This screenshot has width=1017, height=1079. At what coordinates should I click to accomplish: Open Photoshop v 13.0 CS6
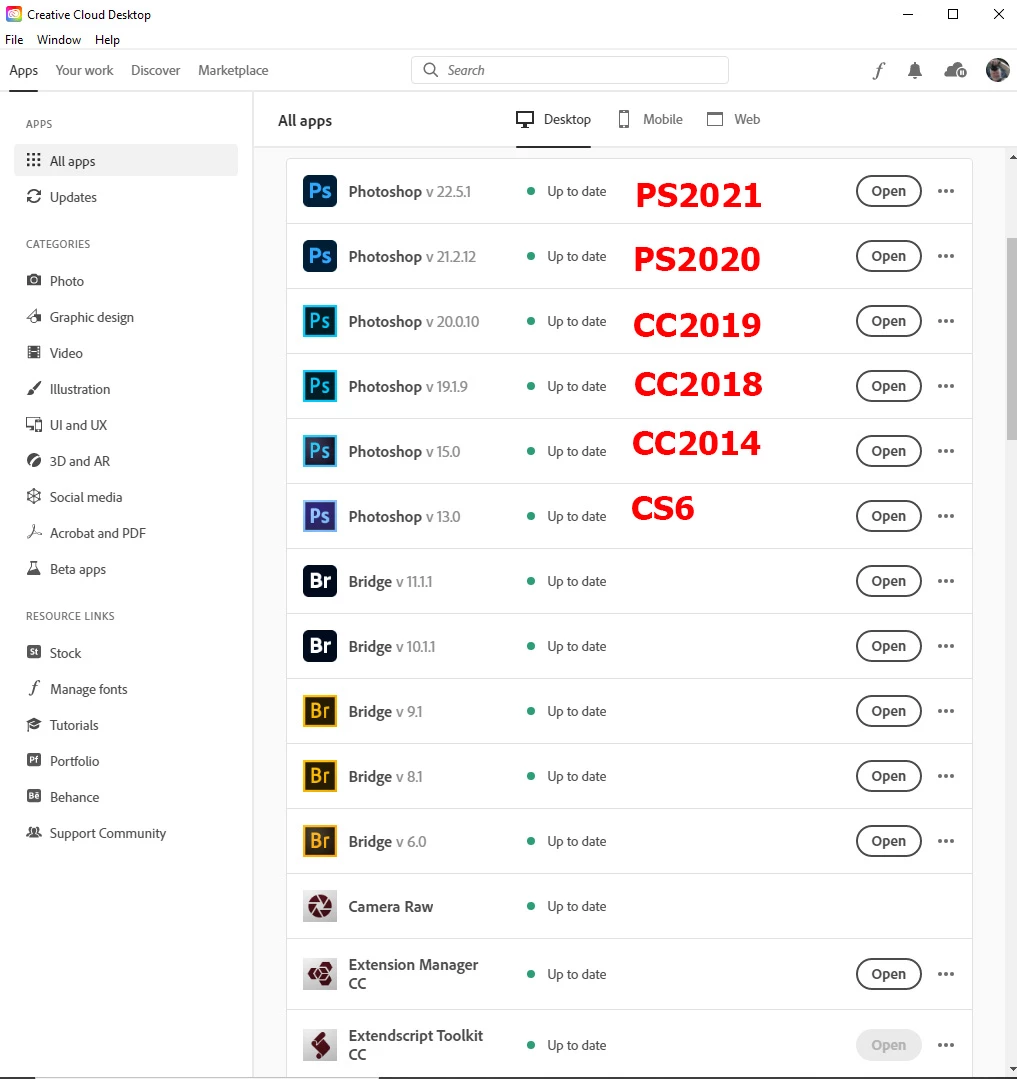tap(888, 516)
